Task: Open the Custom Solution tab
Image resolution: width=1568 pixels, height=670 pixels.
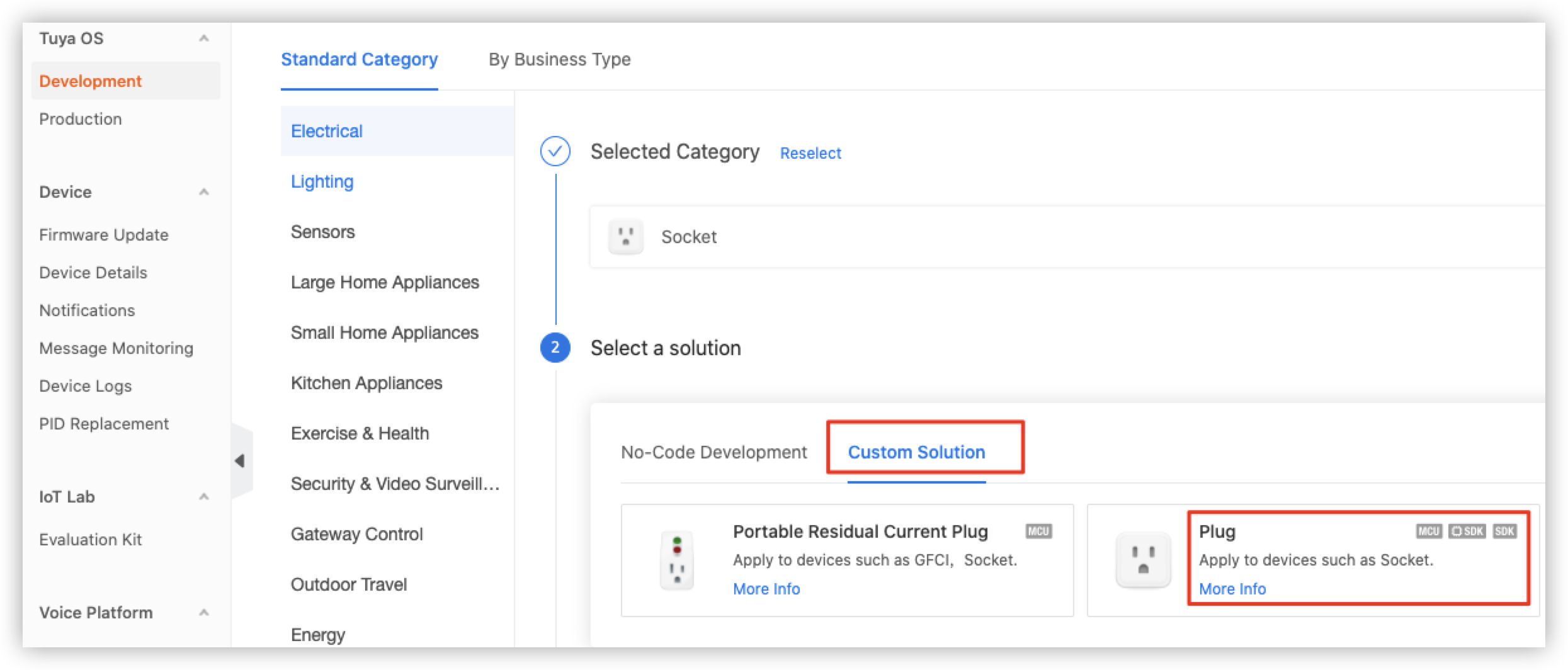Action: 916,452
